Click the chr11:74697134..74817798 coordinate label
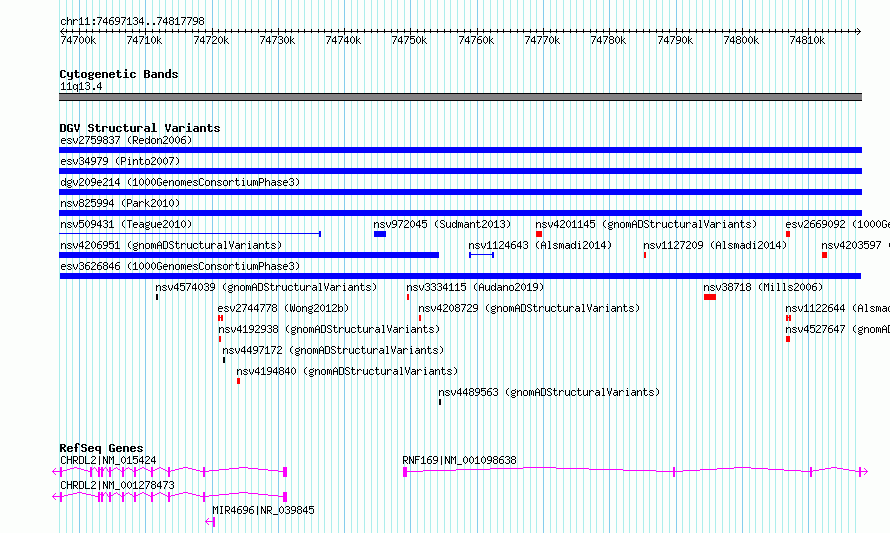The width and height of the screenshot is (890, 533). 132,21
